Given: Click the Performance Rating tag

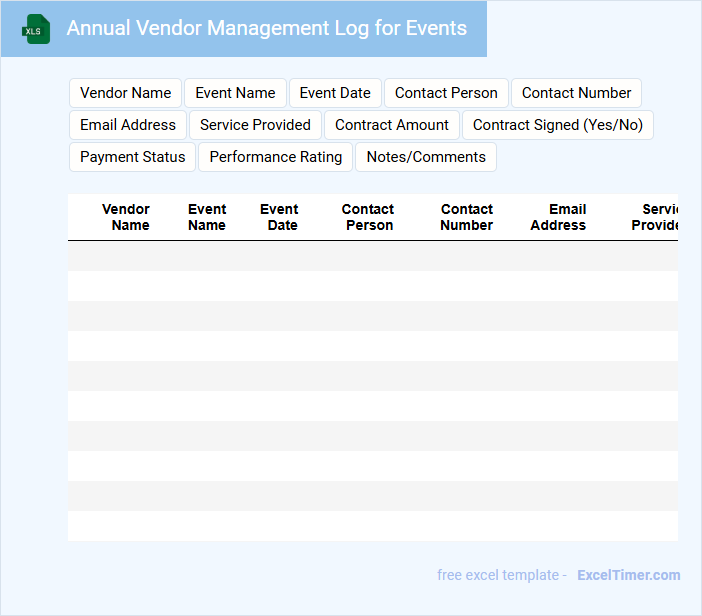Looking at the screenshot, I should 275,157.
